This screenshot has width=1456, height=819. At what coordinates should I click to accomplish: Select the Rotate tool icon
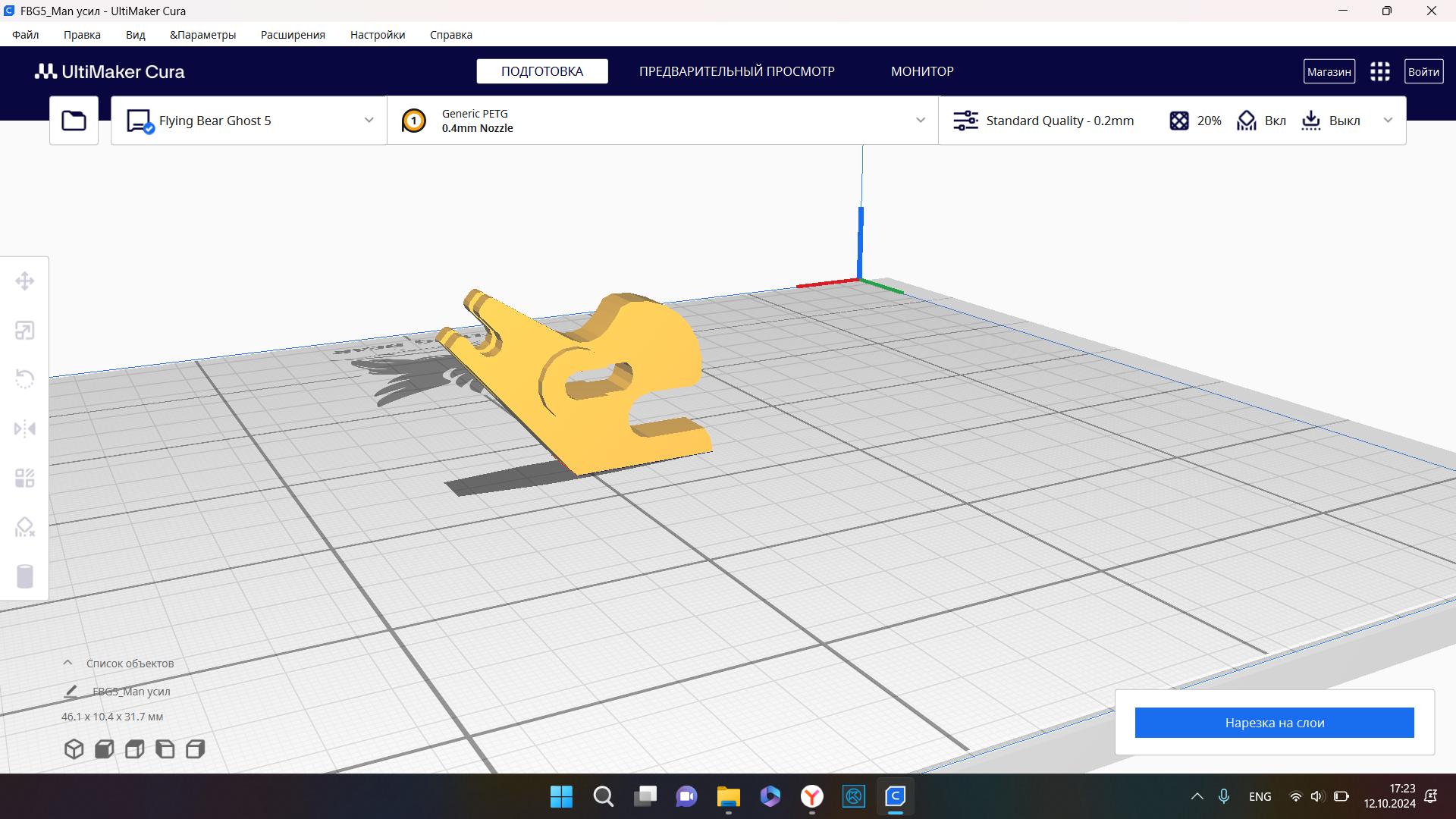coord(24,379)
